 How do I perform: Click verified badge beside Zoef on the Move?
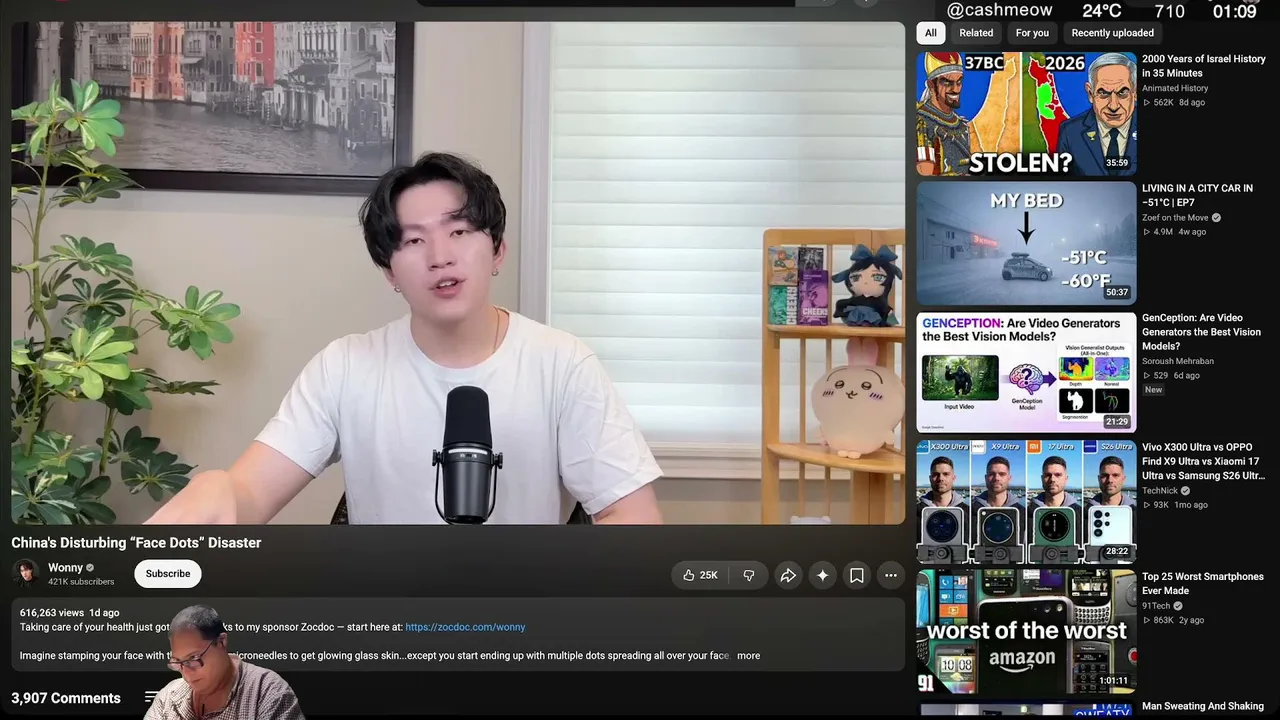coord(1216,218)
